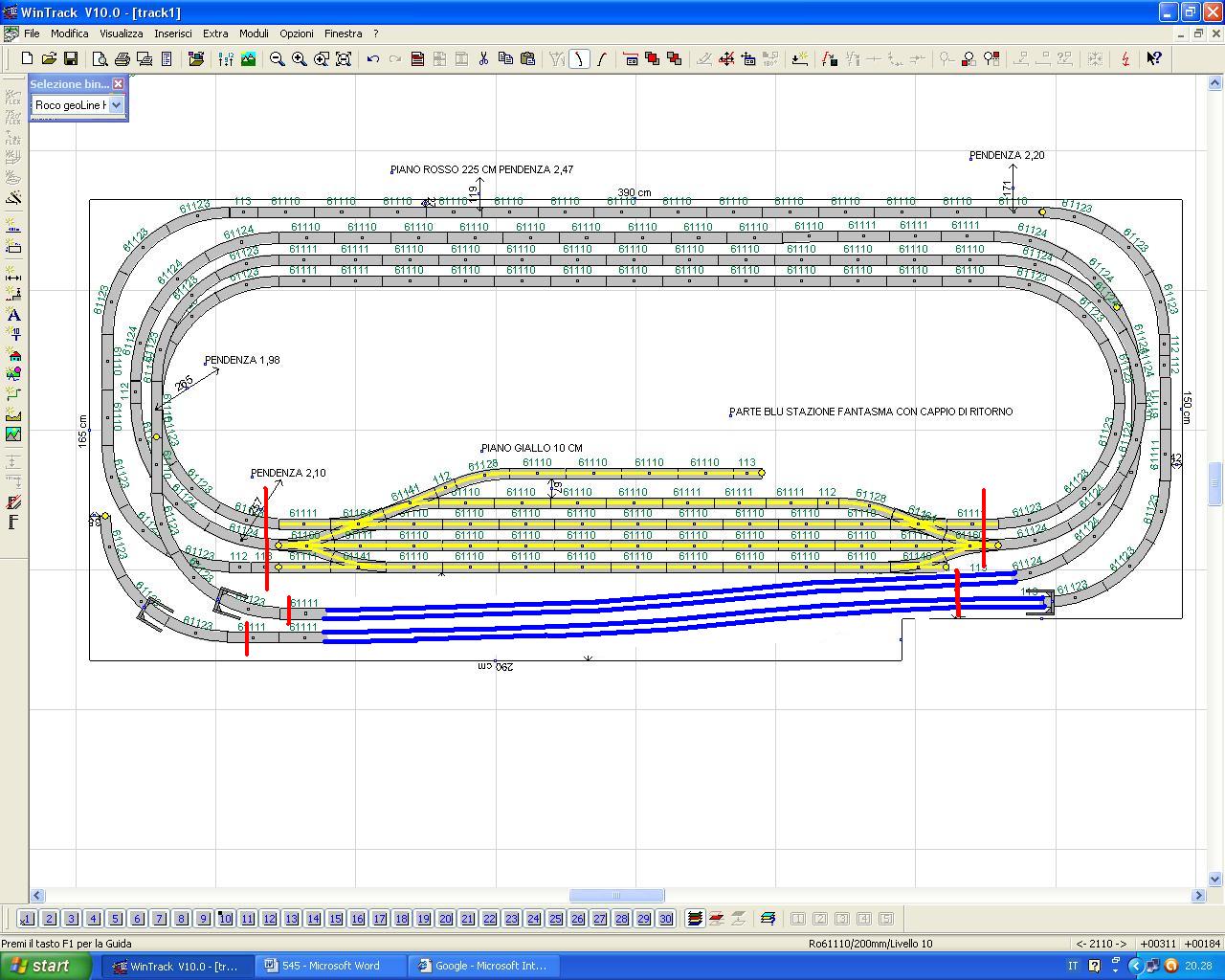Click the red lightning electrical connections icon
1225x980 pixels.
[x=1125, y=58]
